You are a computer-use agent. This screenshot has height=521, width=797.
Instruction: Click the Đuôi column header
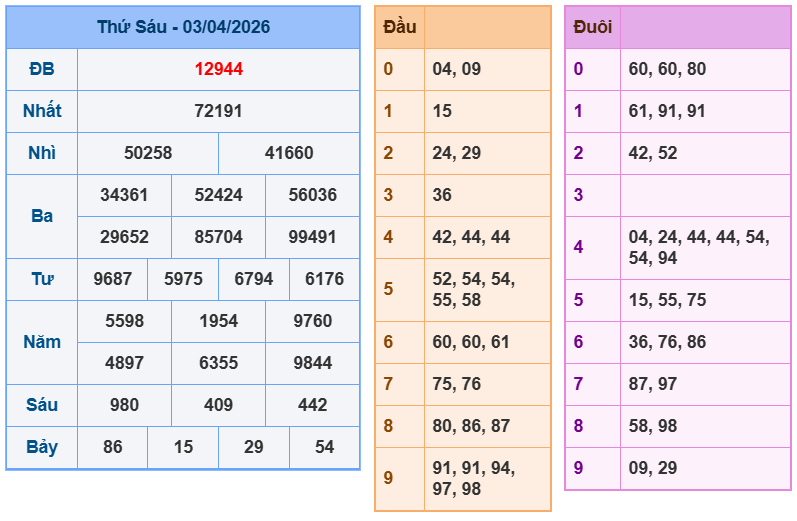pyautogui.click(x=593, y=27)
